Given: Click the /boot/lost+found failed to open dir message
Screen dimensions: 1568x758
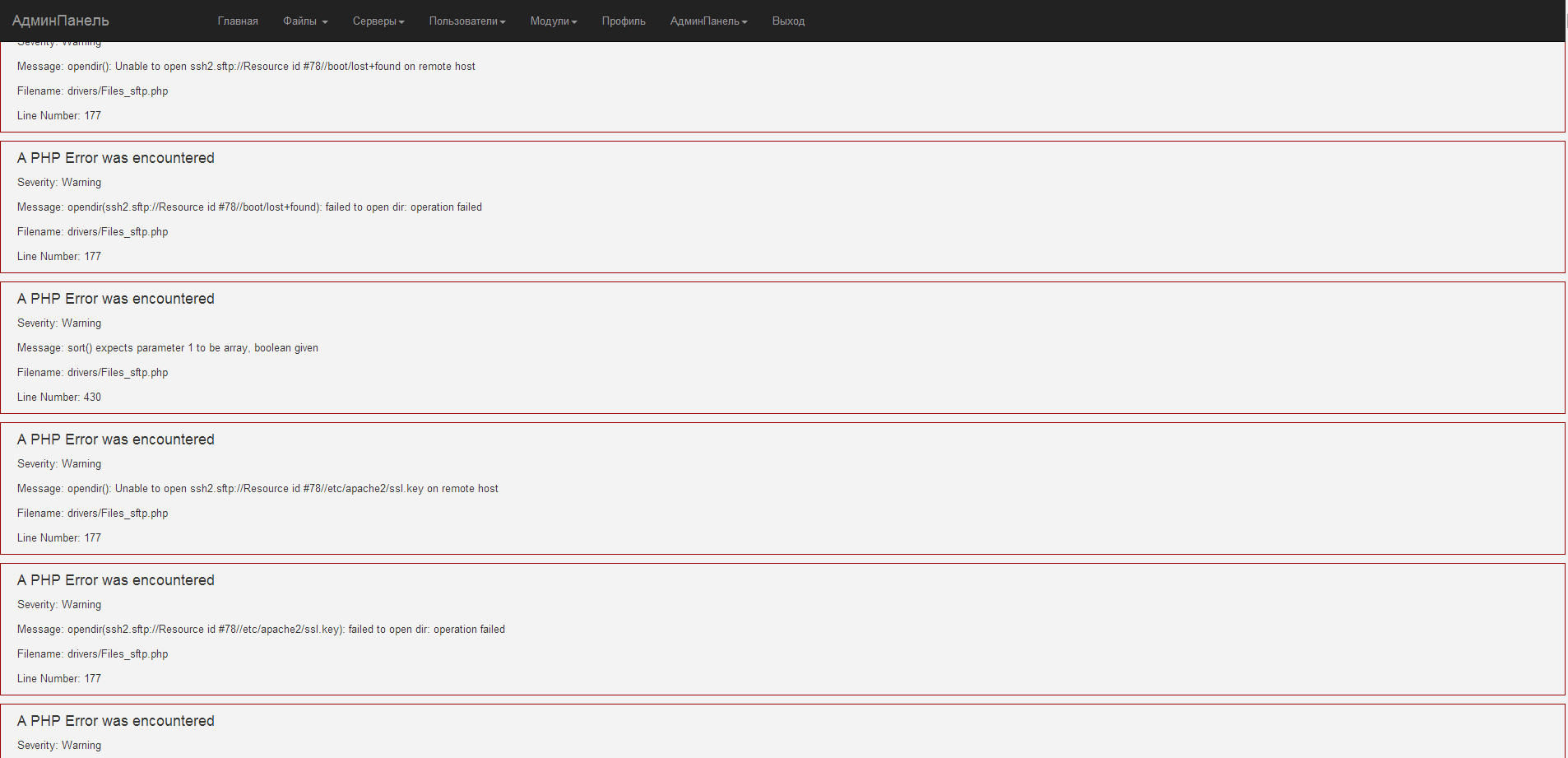Looking at the screenshot, I should [x=249, y=207].
